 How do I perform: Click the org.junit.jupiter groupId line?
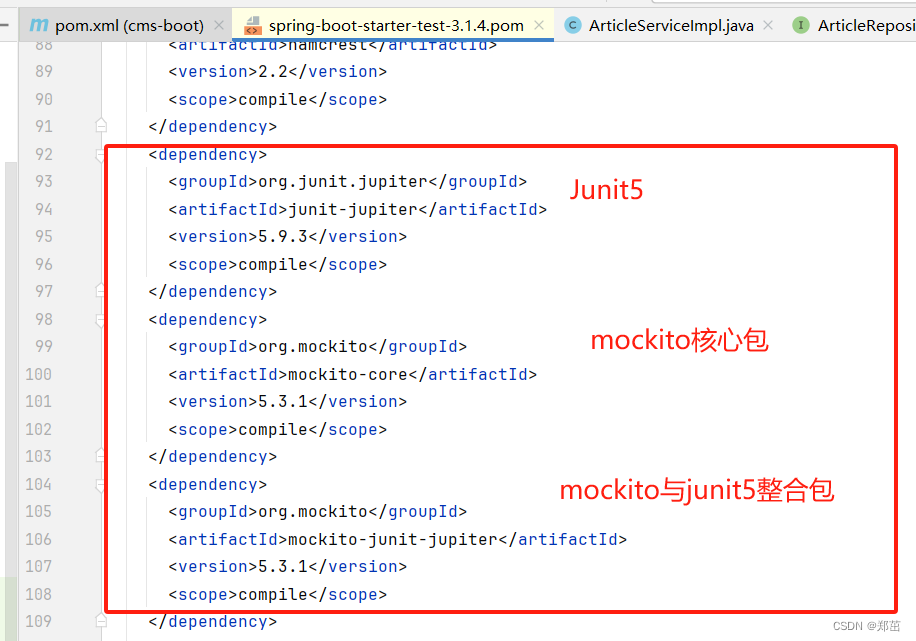[348, 182]
